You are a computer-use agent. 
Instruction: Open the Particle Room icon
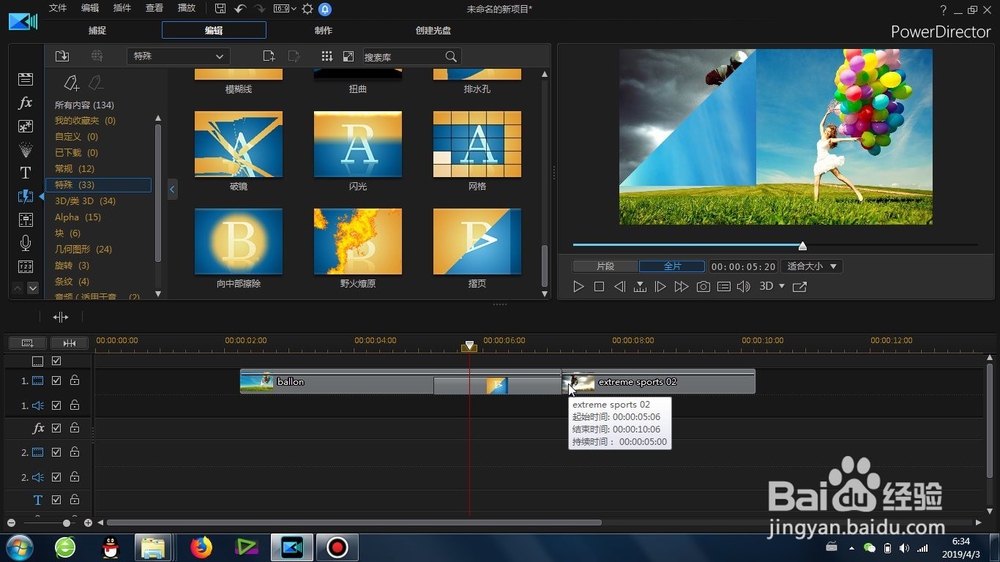[x=26, y=150]
